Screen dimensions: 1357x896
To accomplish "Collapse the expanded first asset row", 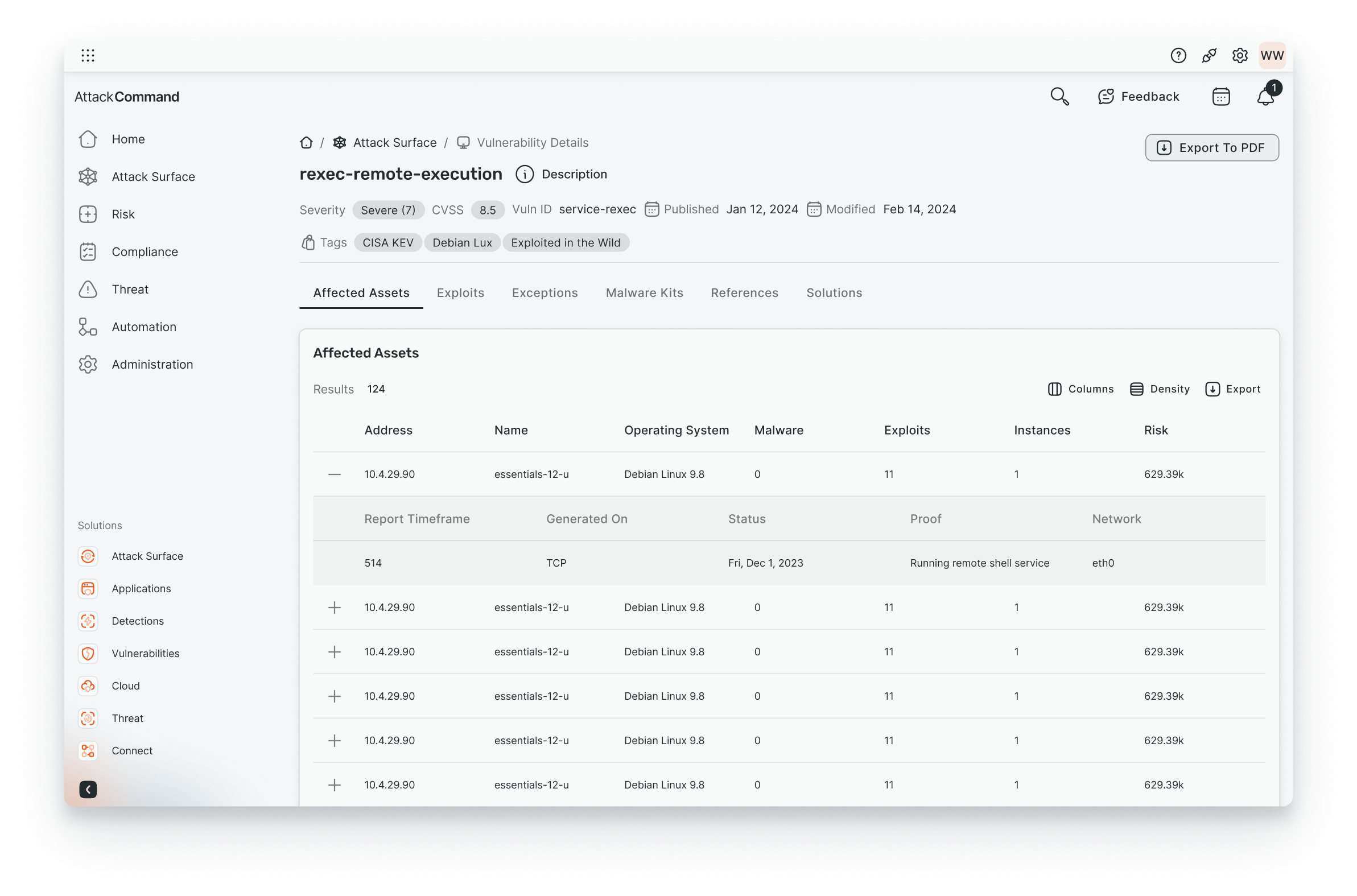I will pos(334,474).
